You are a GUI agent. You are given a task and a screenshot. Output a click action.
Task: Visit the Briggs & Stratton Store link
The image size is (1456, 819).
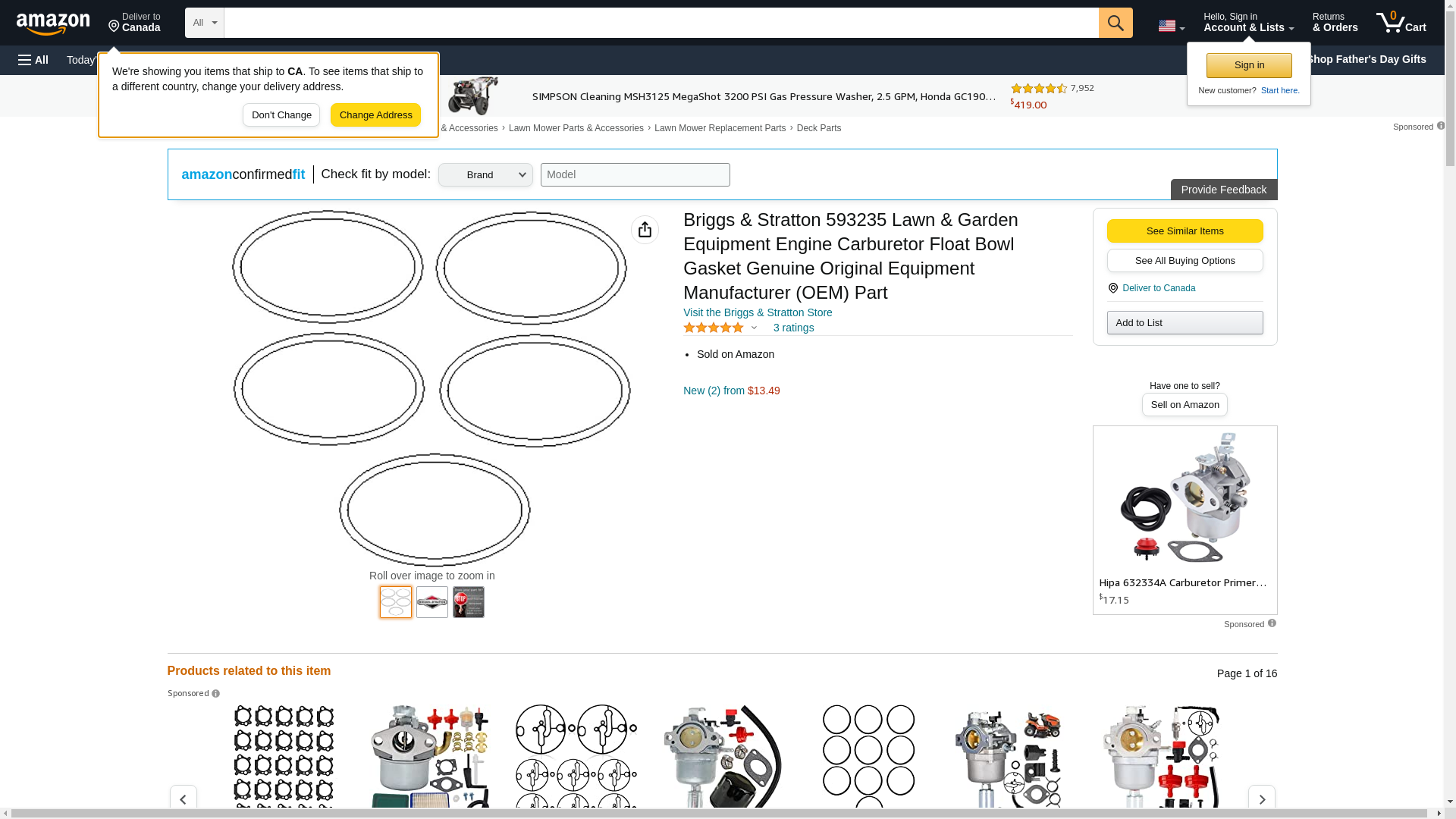[758, 312]
